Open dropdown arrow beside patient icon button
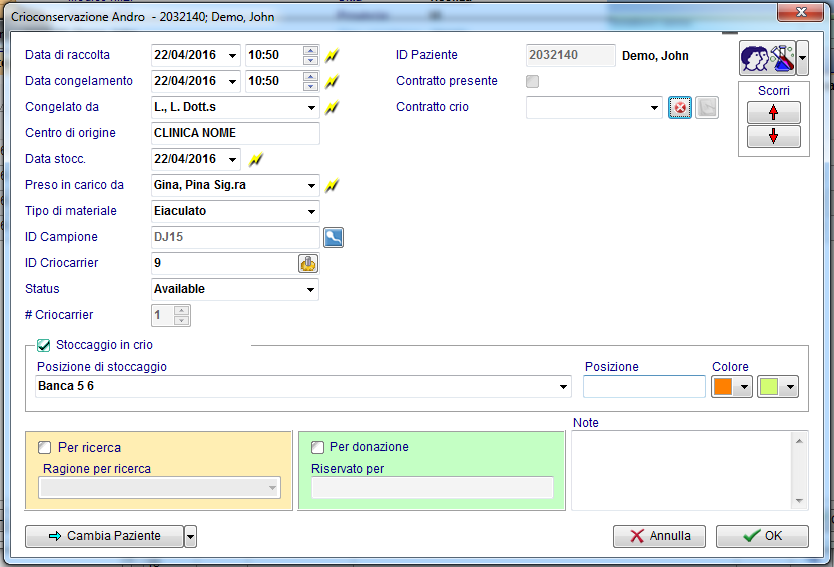 (x=803, y=57)
